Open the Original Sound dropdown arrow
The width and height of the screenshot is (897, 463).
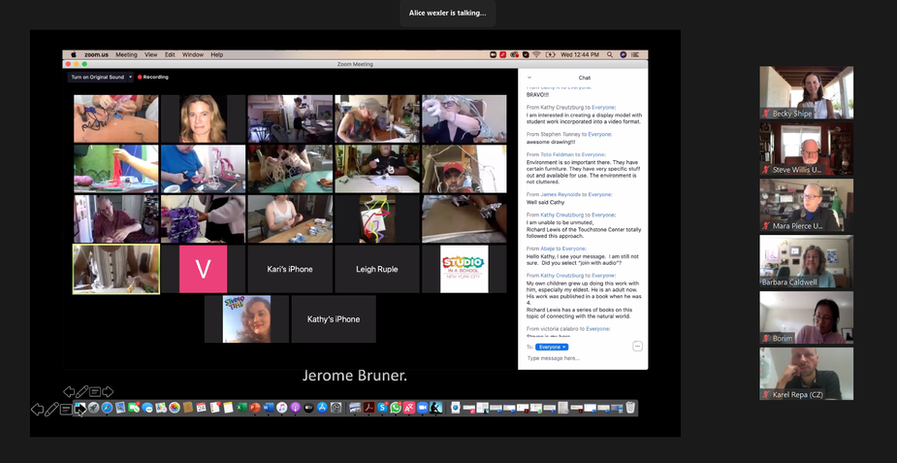[x=130, y=77]
